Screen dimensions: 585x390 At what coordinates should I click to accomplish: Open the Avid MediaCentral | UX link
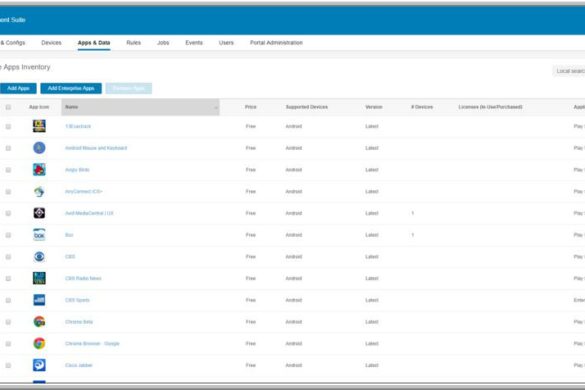pos(89,213)
